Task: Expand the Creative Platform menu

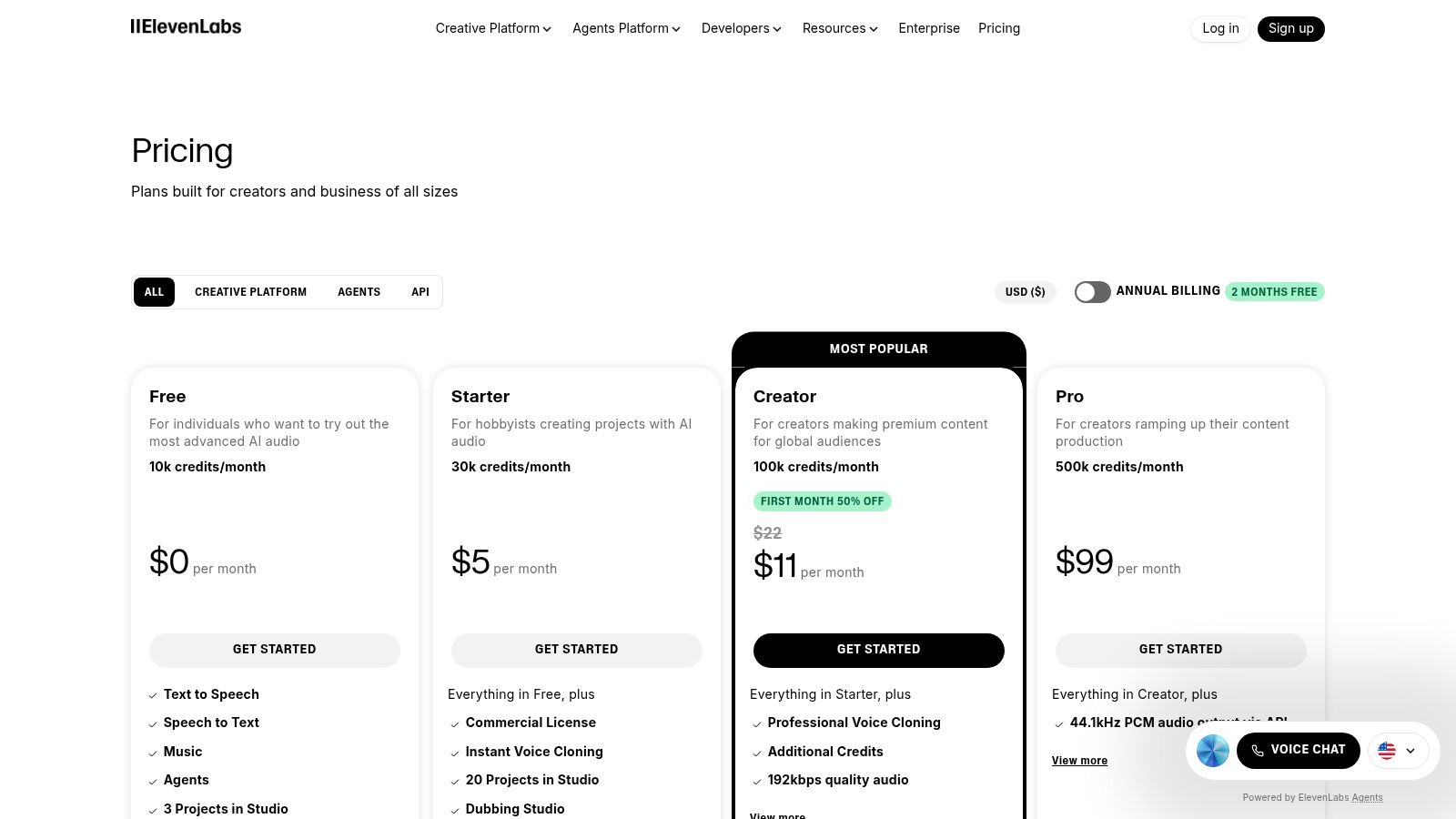Action: tap(492, 28)
